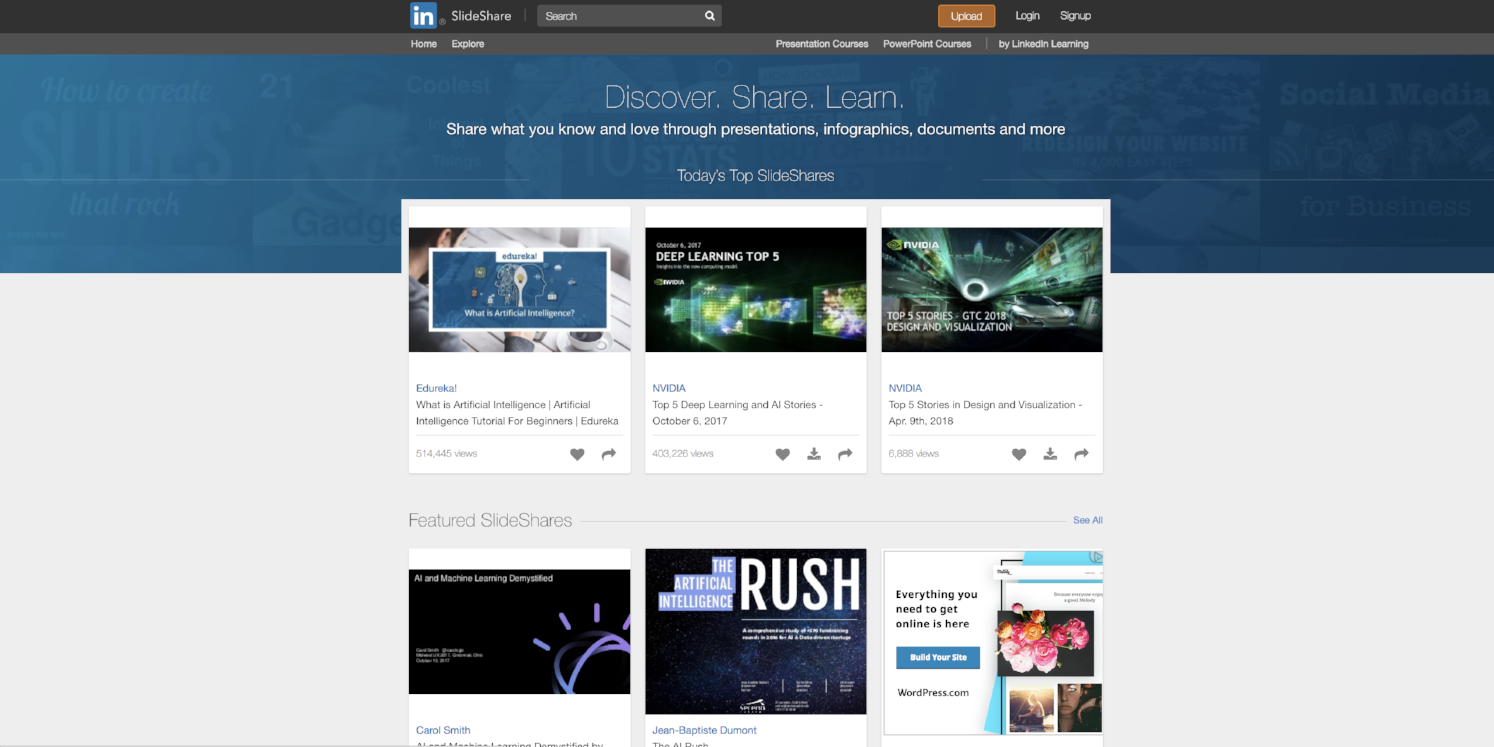
Task: Download the Top 5 Deep Learning slideshare
Action: [814, 454]
